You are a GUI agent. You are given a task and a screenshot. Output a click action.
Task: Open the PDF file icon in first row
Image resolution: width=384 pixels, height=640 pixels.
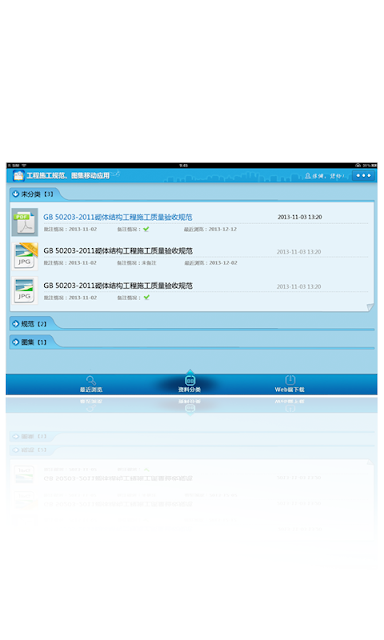pos(24,222)
